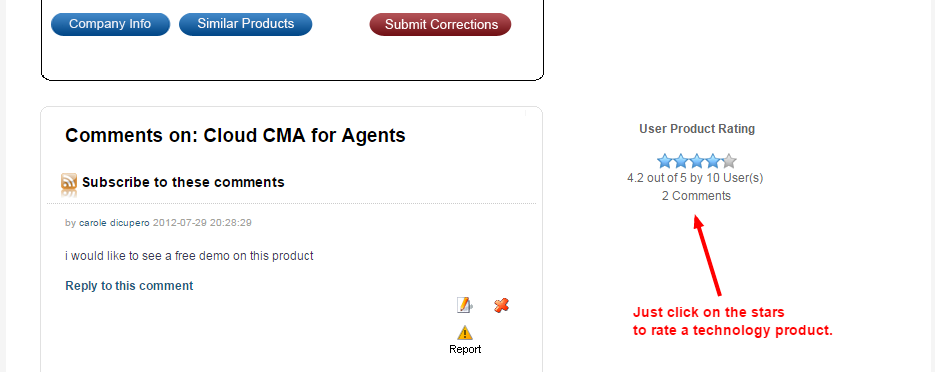The height and width of the screenshot is (372, 935).
Task: Click the red Submit Corrections button
Action: click(x=441, y=24)
